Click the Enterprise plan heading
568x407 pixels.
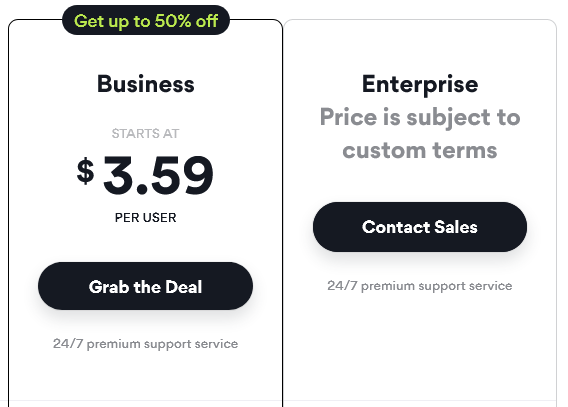(420, 84)
